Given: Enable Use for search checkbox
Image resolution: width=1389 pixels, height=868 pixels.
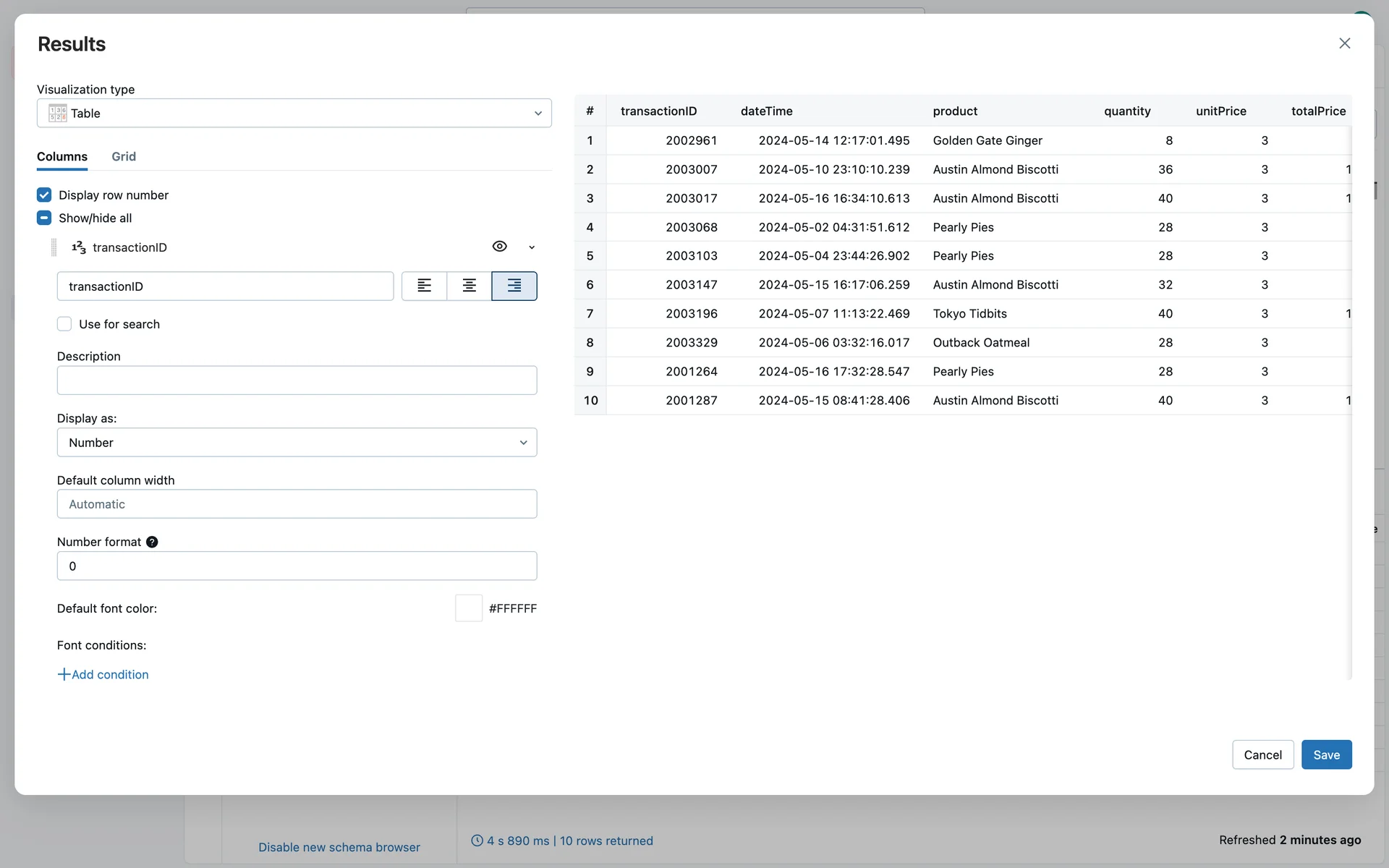Looking at the screenshot, I should coord(64,324).
